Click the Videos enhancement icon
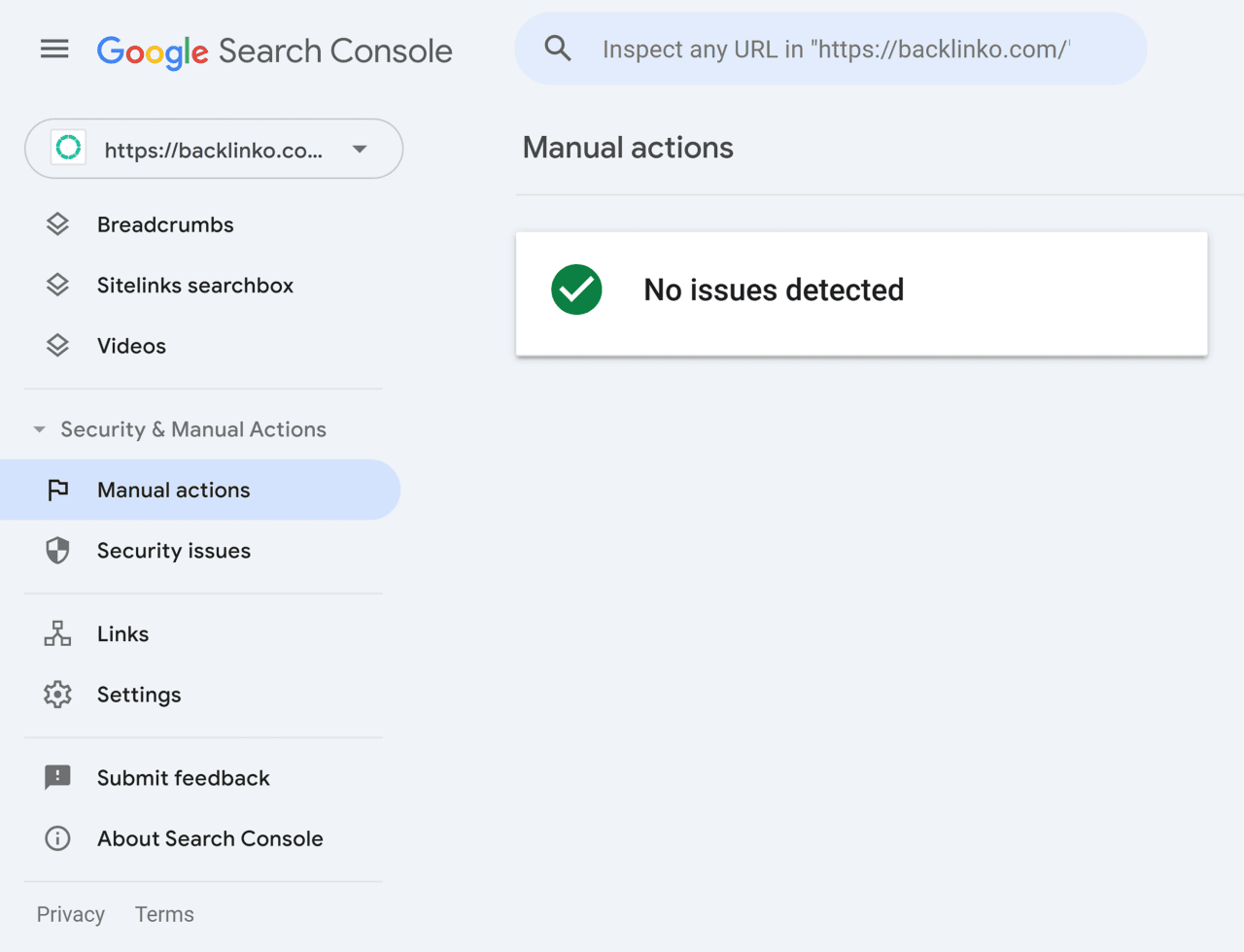 click(x=56, y=345)
